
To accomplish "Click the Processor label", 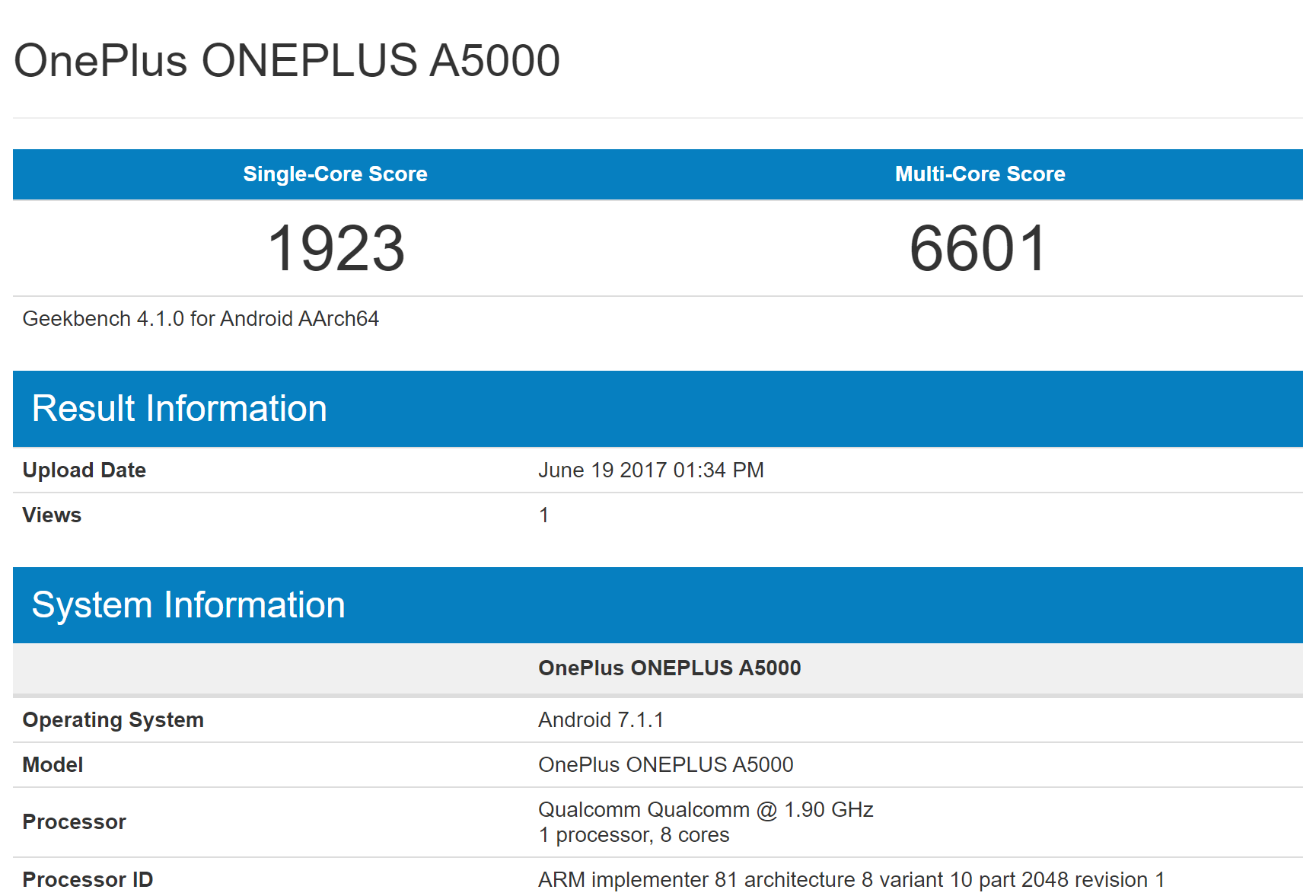I will (x=75, y=822).
